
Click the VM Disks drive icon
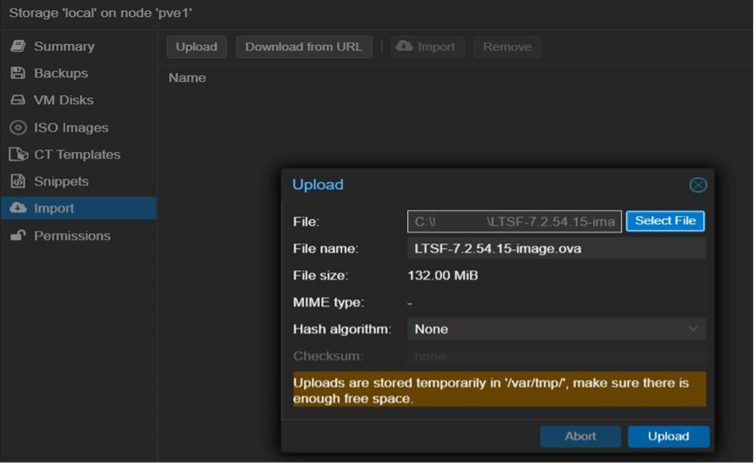click(17, 101)
